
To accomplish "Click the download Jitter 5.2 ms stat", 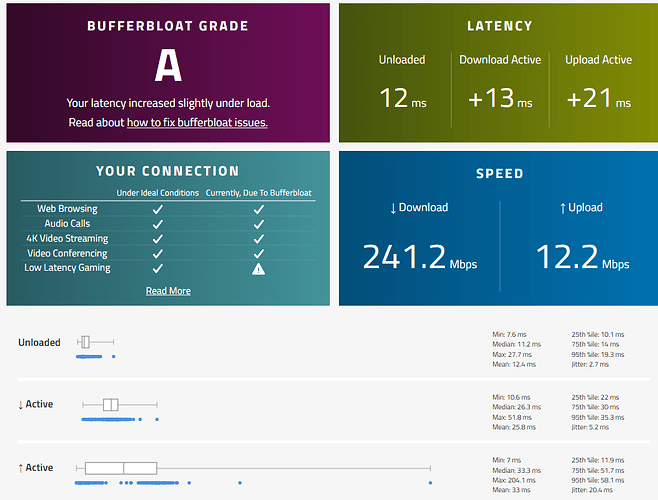I will pyautogui.click(x=590, y=427).
